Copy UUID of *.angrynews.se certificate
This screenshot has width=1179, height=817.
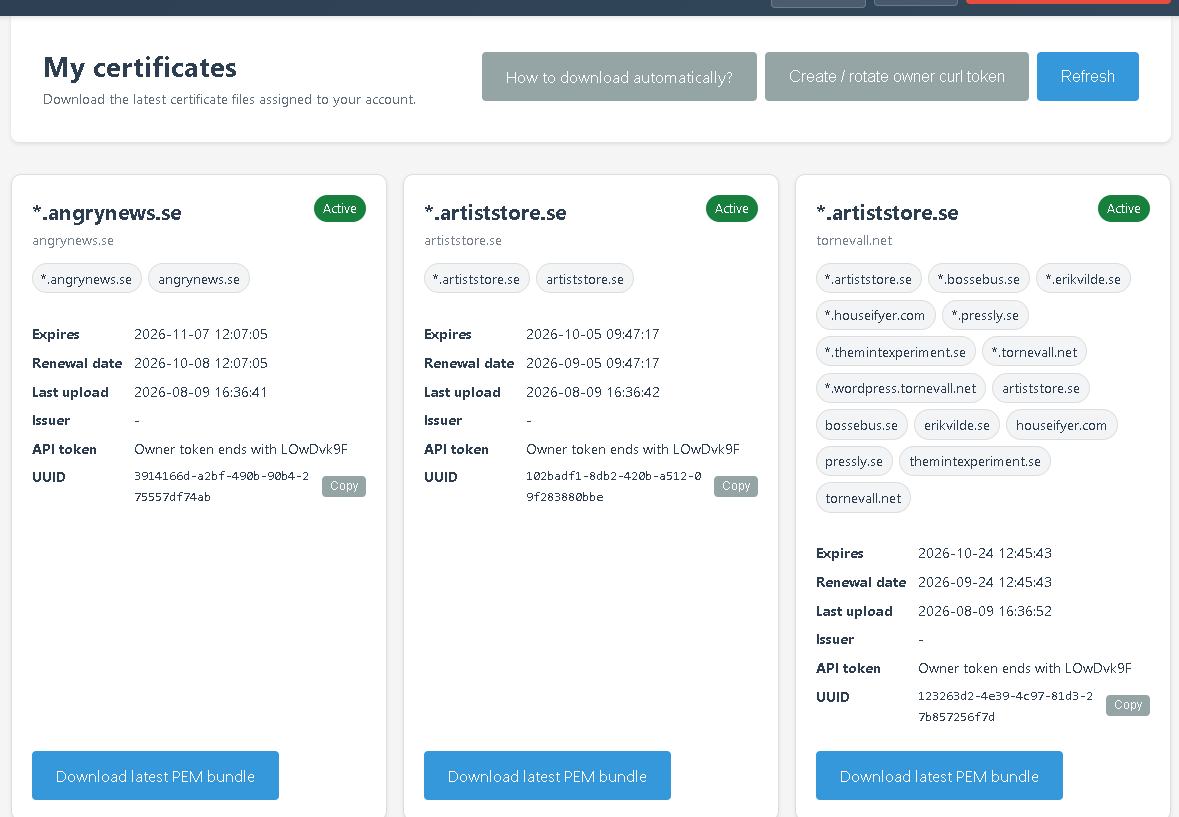coord(344,486)
